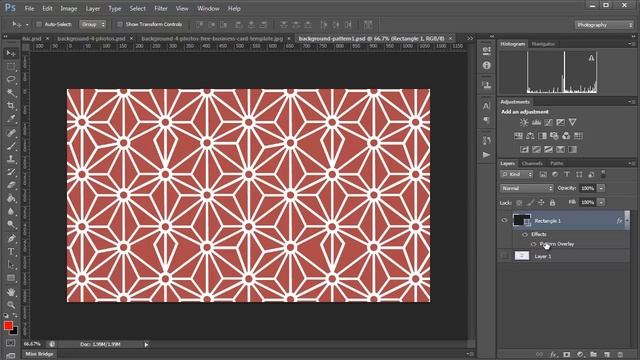The width and height of the screenshot is (640, 360).
Task: Click the background black color swatch
Action: 15,331
